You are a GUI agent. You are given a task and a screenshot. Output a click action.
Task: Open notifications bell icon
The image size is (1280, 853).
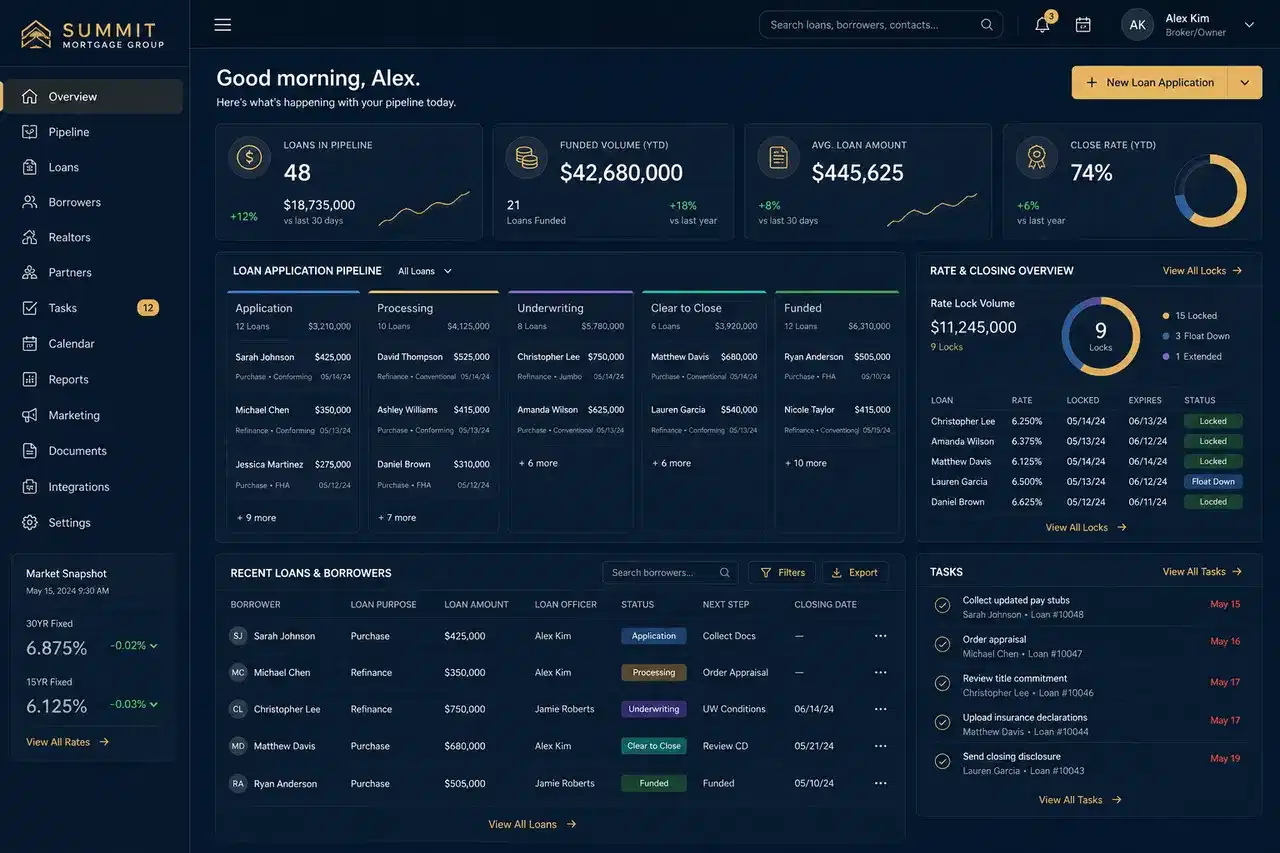pos(1042,25)
